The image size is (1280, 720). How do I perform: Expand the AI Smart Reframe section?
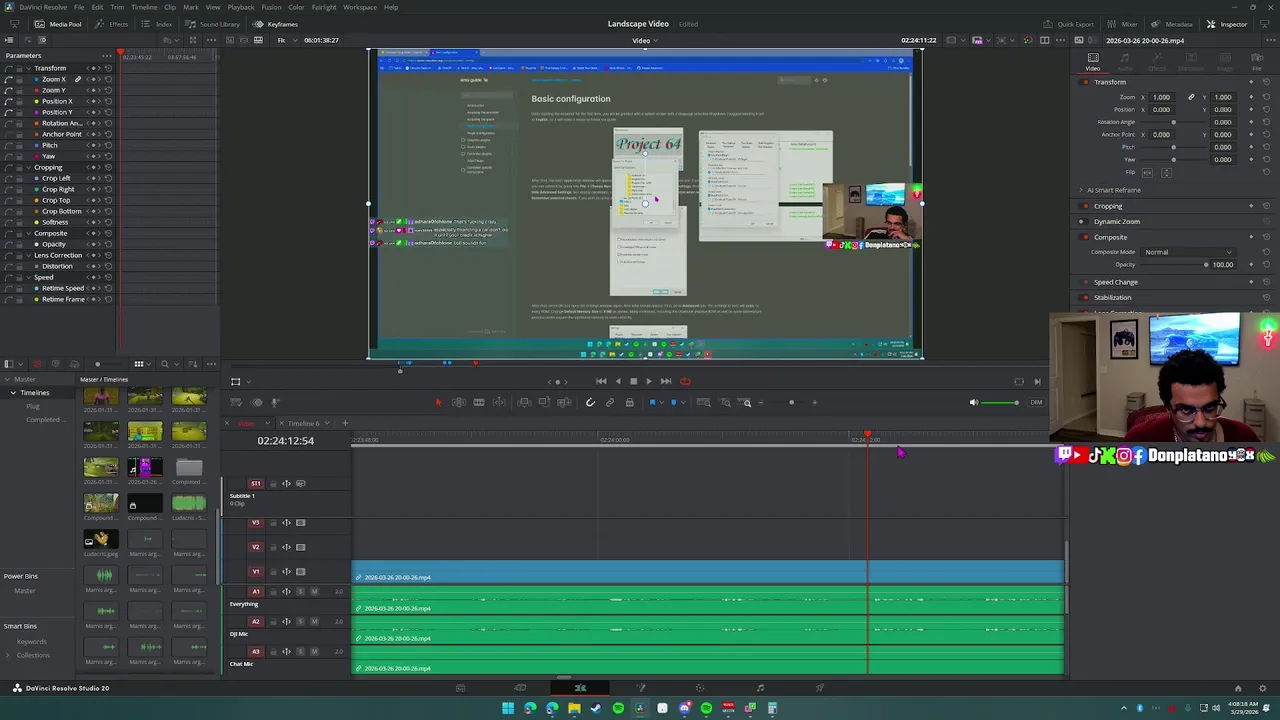tap(1081, 190)
